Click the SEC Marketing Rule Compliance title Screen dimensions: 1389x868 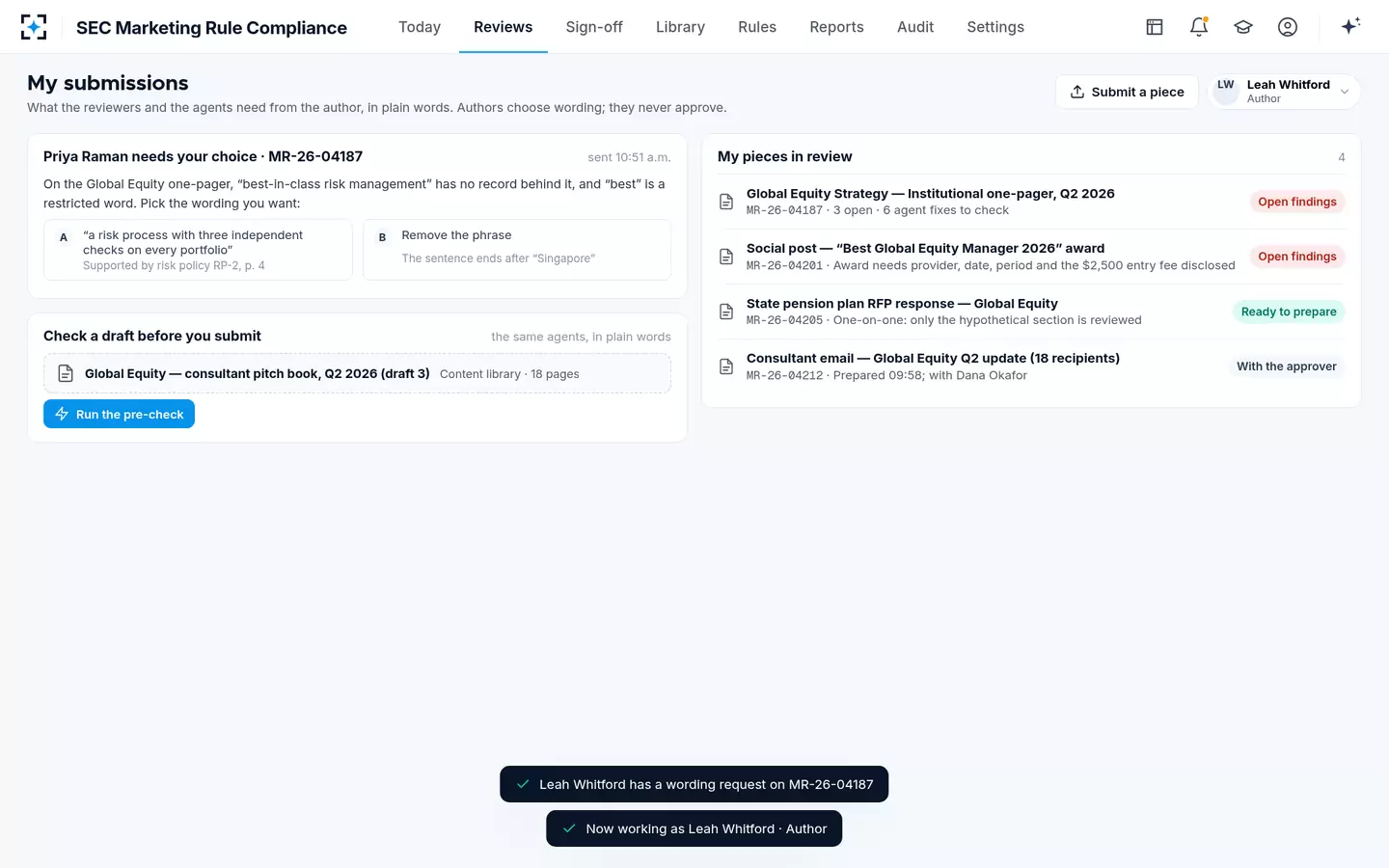[x=211, y=28]
